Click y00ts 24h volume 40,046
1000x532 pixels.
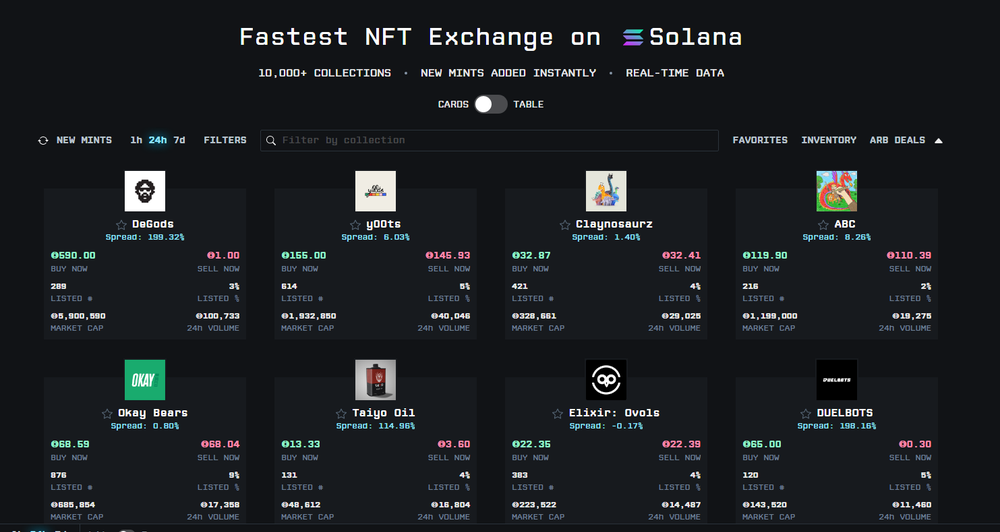pyautogui.click(x=450, y=316)
